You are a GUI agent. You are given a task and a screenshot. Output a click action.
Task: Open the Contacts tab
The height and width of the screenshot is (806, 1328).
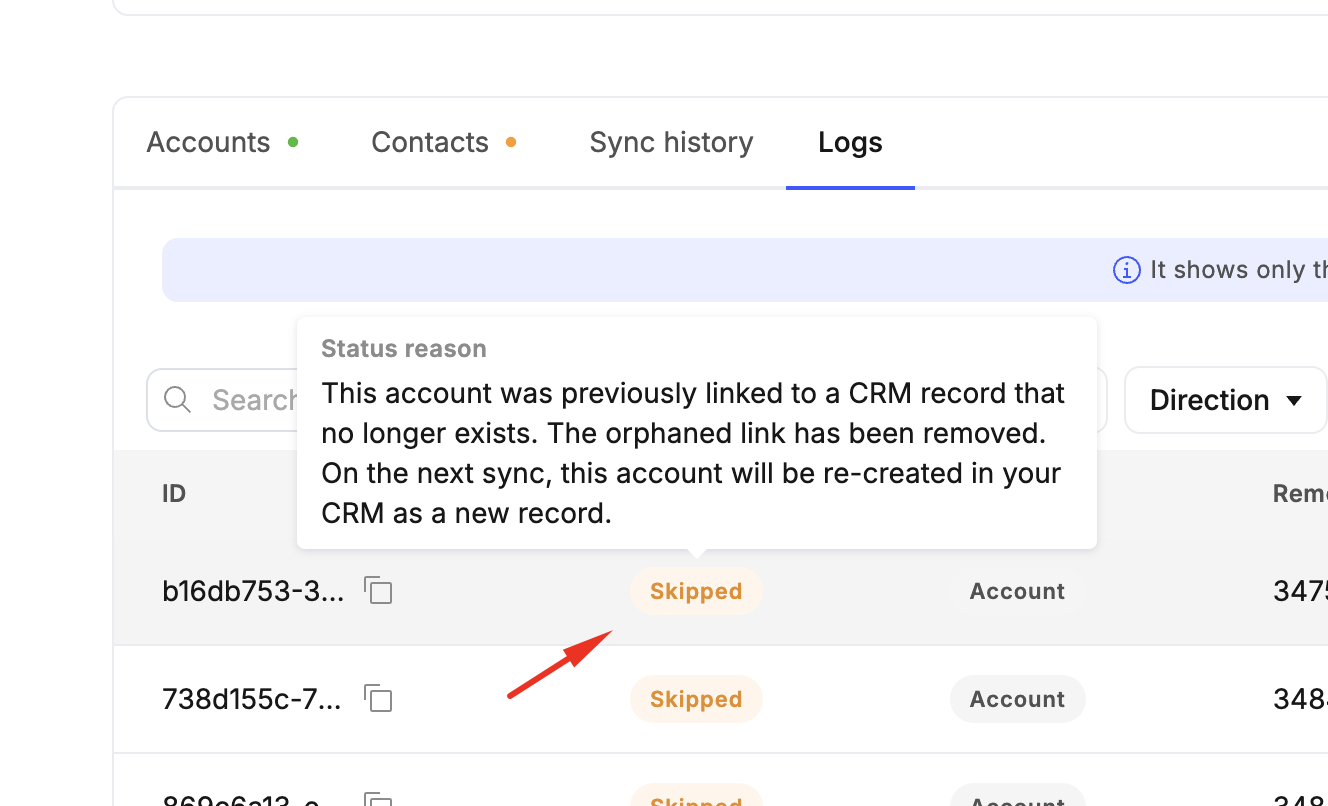pyautogui.click(x=430, y=143)
